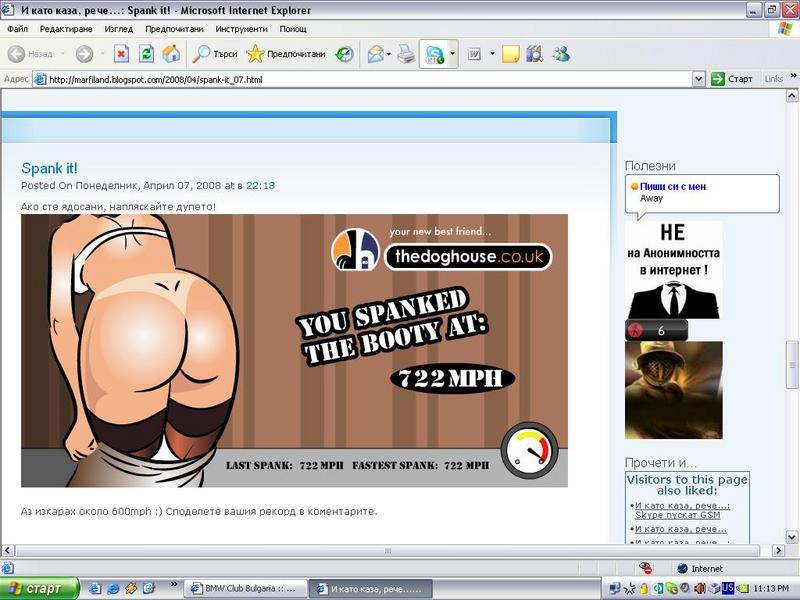Screen dimensions: 800x600
Task: Click the 722 MPH result label
Action: 453,378
